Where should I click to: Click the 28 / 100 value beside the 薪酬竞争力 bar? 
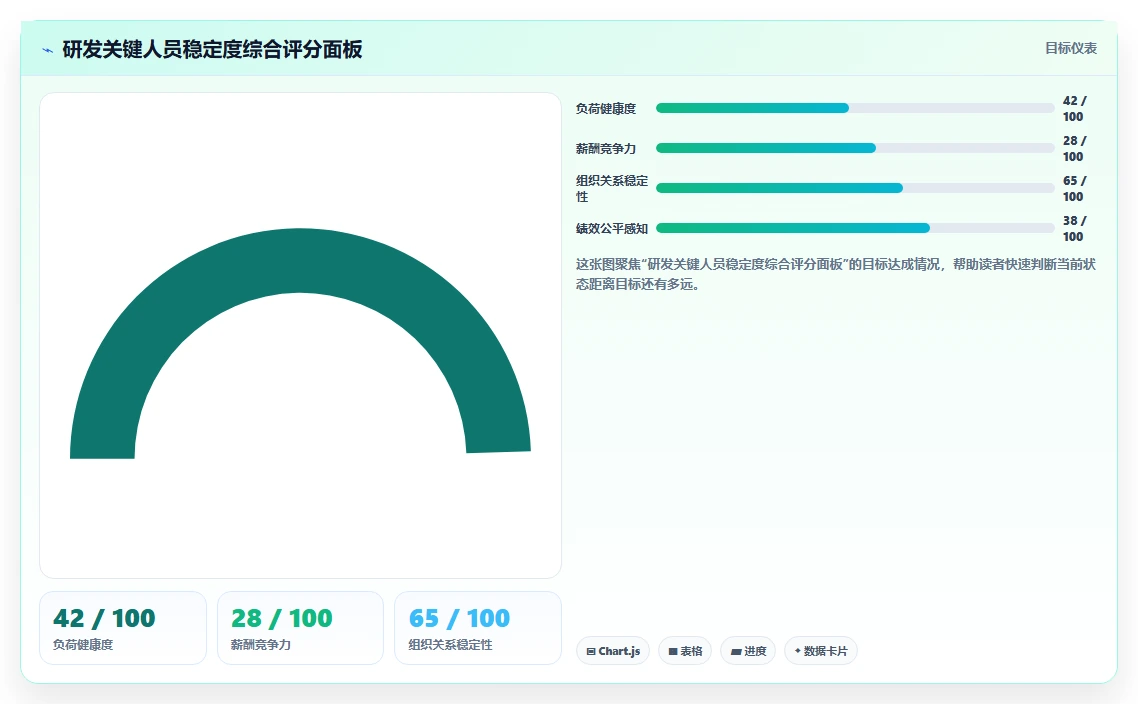1074,148
